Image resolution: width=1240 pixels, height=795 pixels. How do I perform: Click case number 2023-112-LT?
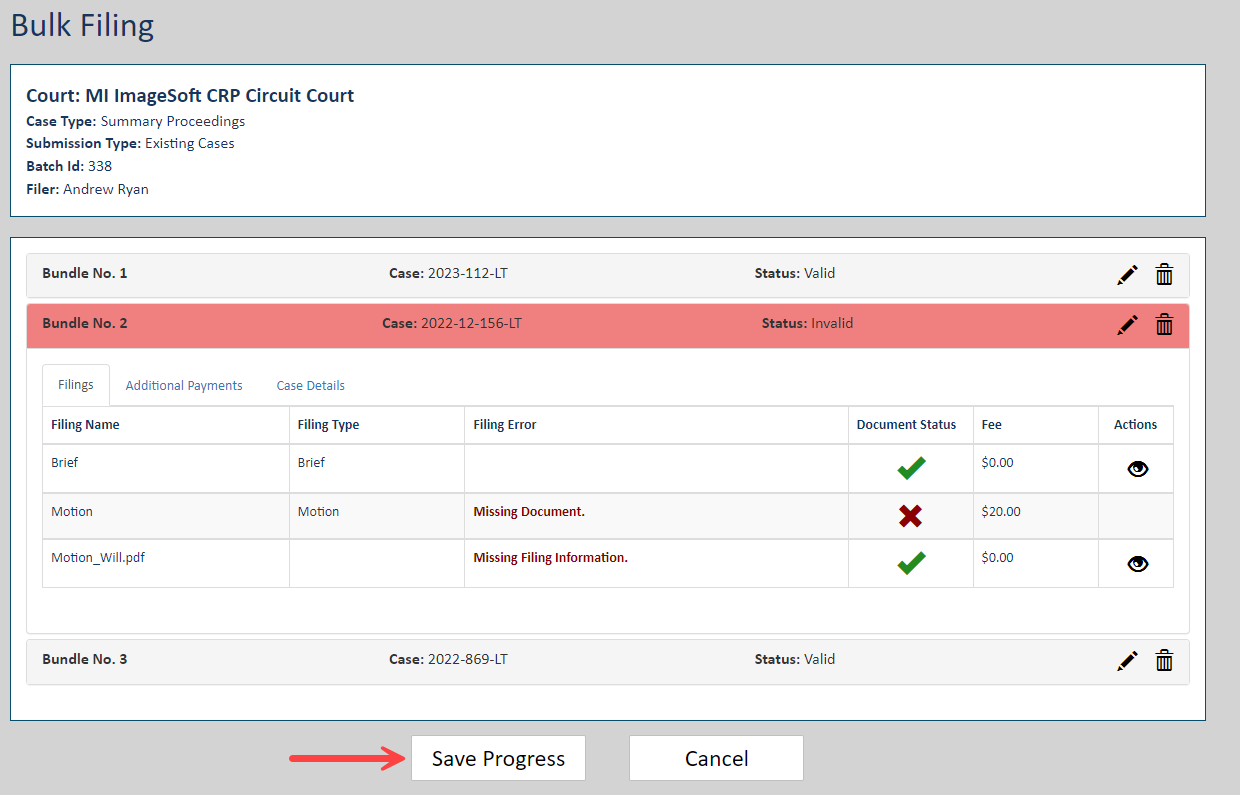(x=469, y=273)
